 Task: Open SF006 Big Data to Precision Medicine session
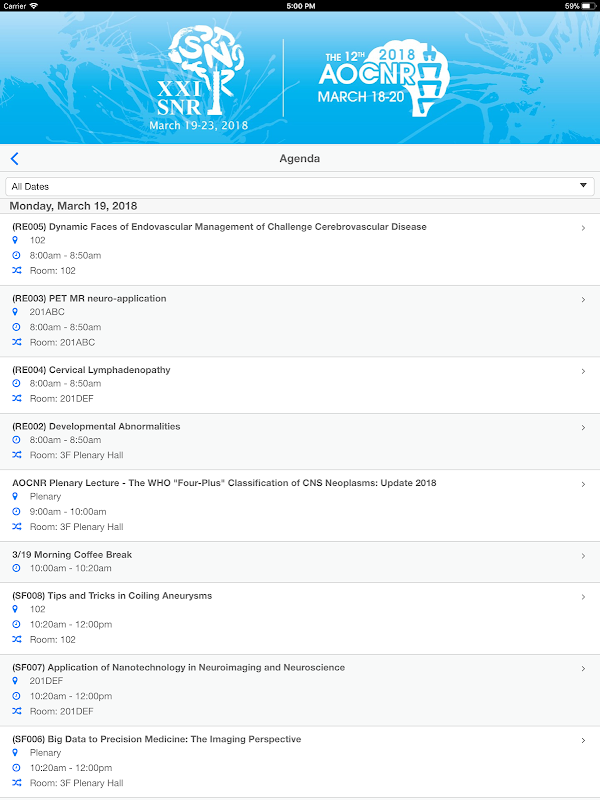coord(300,762)
